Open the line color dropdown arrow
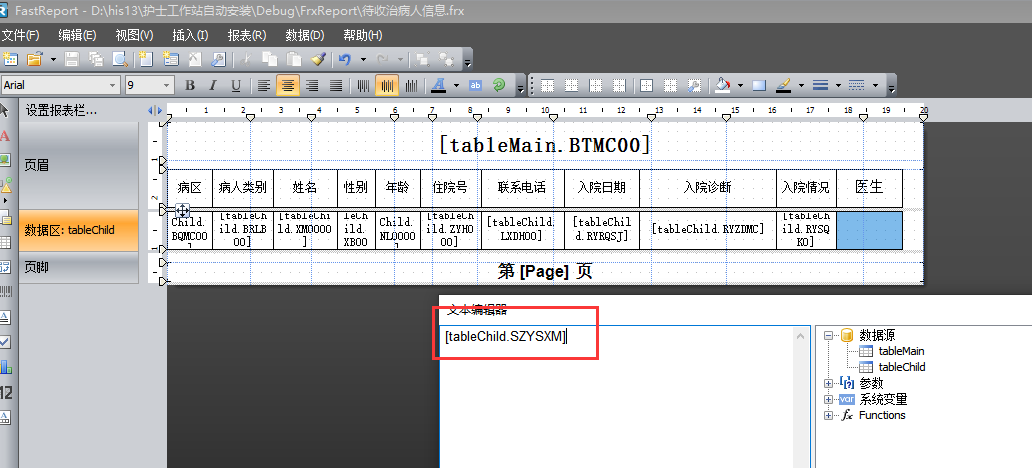The height and width of the screenshot is (468, 1032). (x=801, y=85)
